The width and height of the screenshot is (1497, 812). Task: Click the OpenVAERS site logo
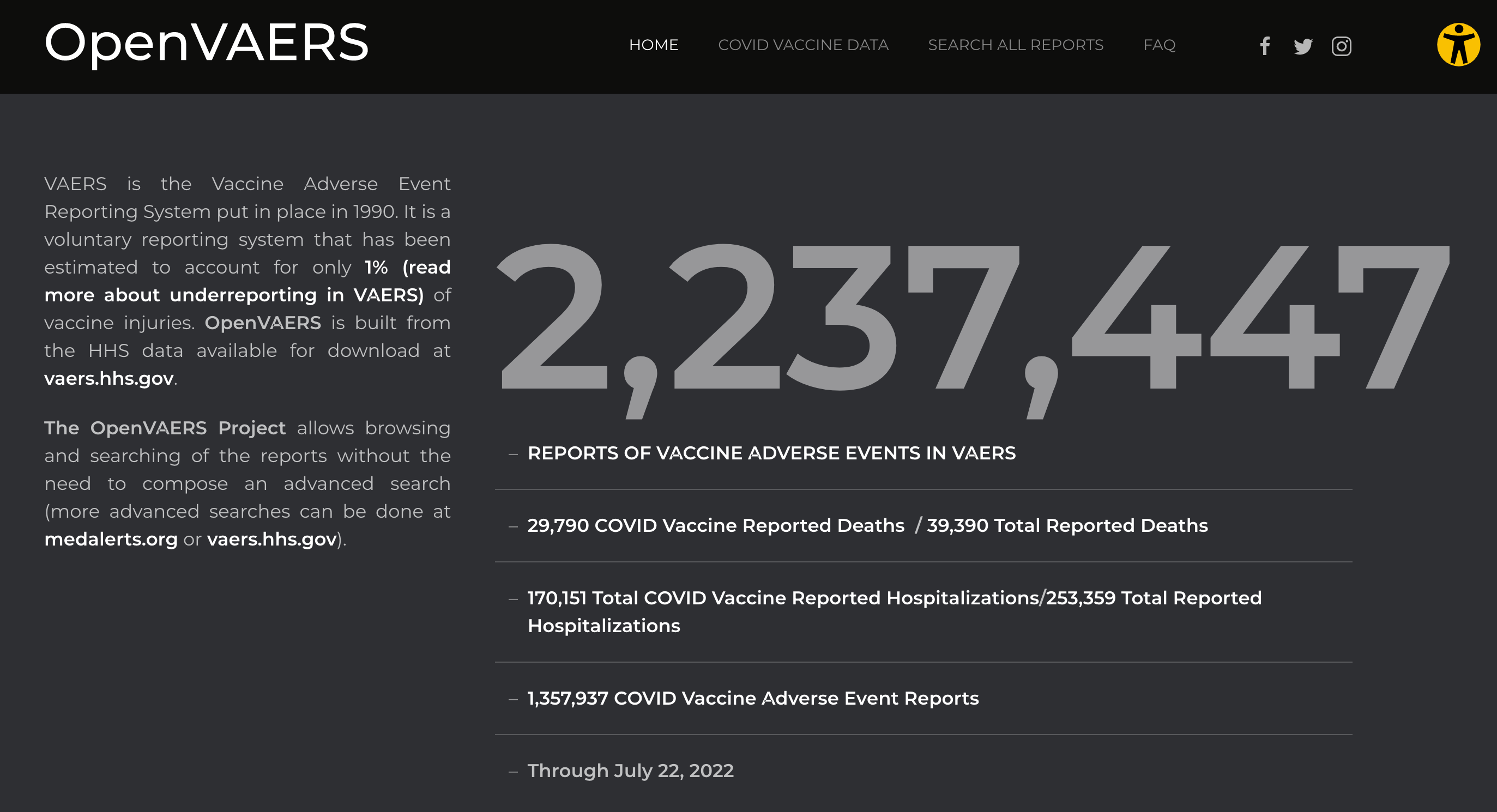pyautogui.click(x=206, y=43)
